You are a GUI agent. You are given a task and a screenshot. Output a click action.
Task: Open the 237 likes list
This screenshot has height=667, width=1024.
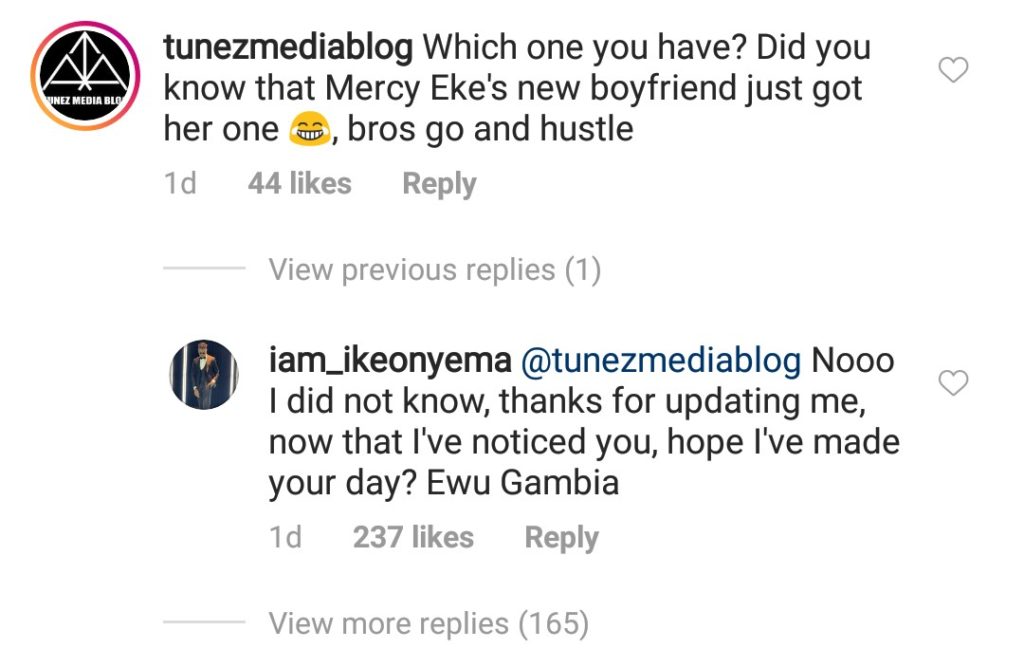[413, 537]
